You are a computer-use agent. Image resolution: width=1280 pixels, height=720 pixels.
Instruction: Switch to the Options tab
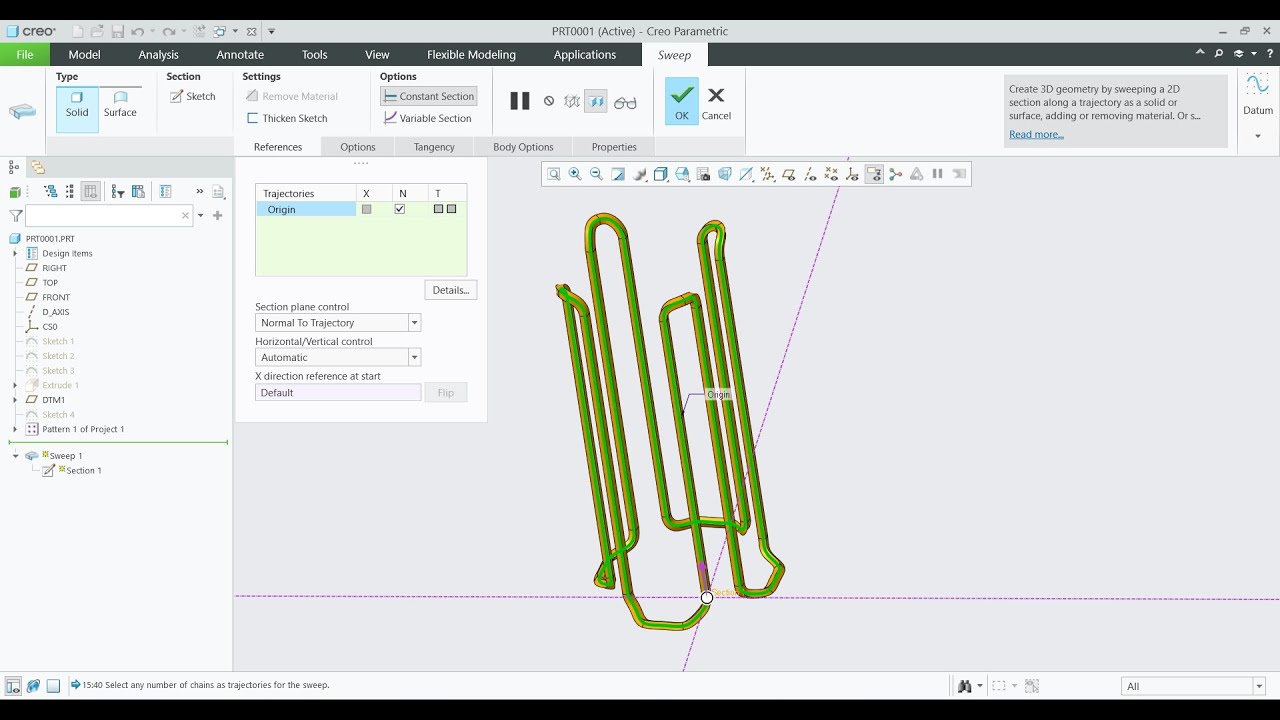[357, 147]
